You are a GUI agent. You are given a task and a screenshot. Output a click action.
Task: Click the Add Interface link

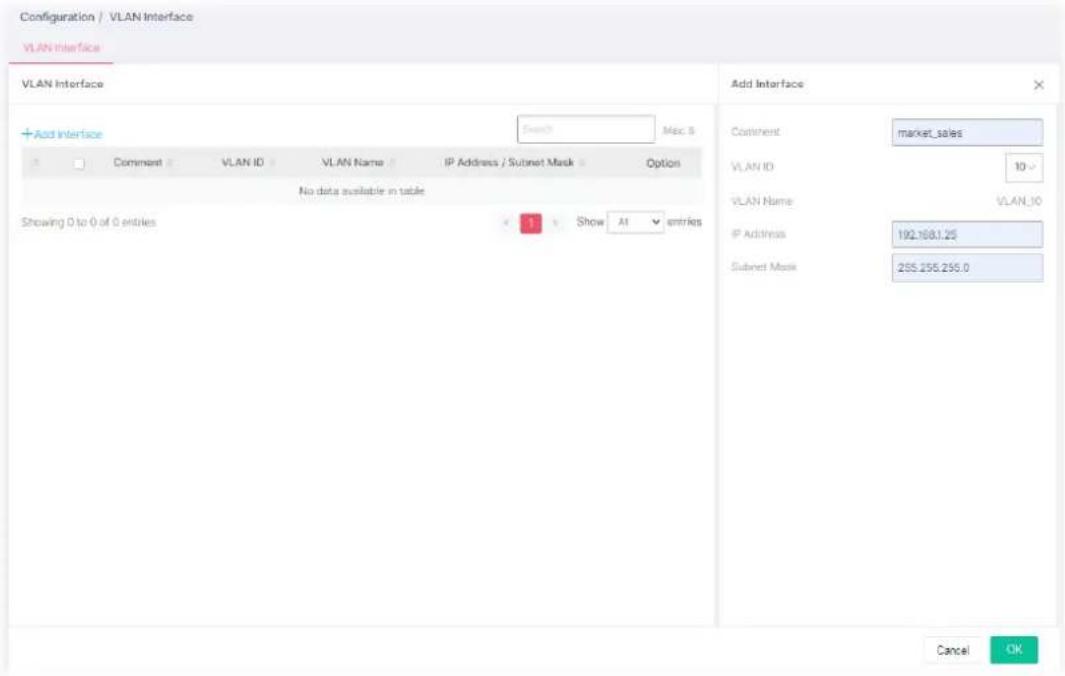(62, 135)
